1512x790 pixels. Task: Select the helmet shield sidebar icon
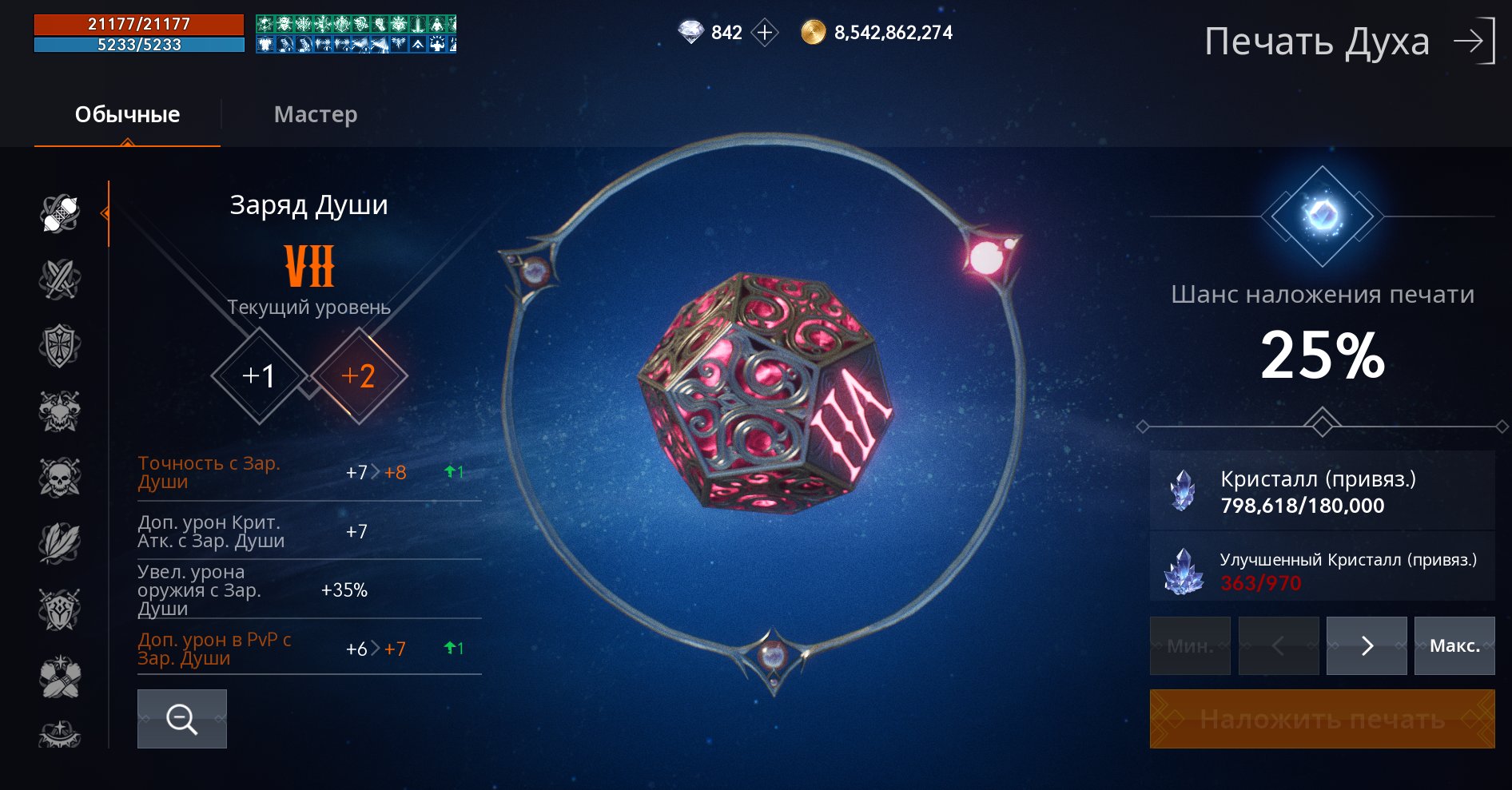click(x=60, y=609)
